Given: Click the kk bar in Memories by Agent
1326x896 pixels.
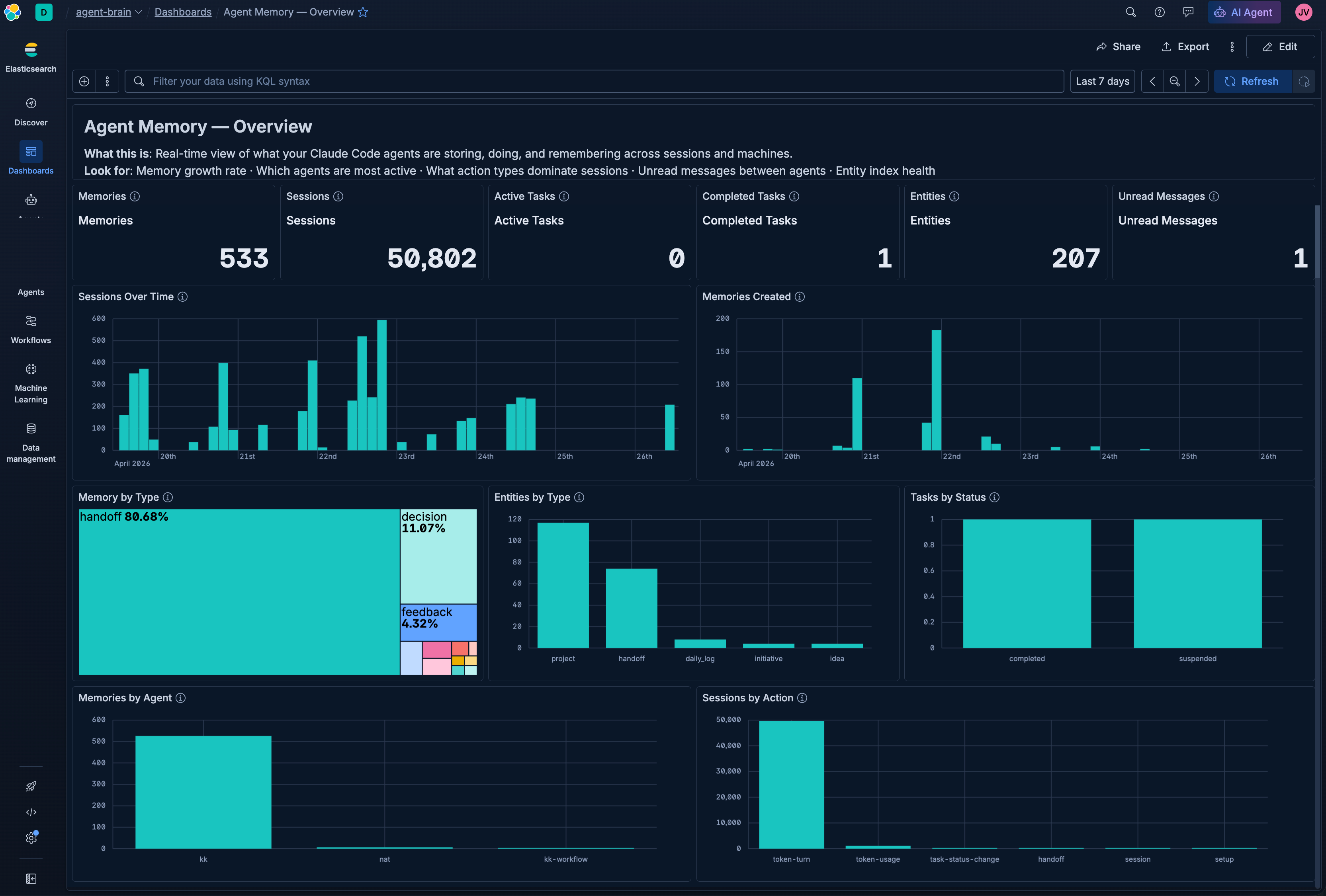Looking at the screenshot, I should coord(203,792).
